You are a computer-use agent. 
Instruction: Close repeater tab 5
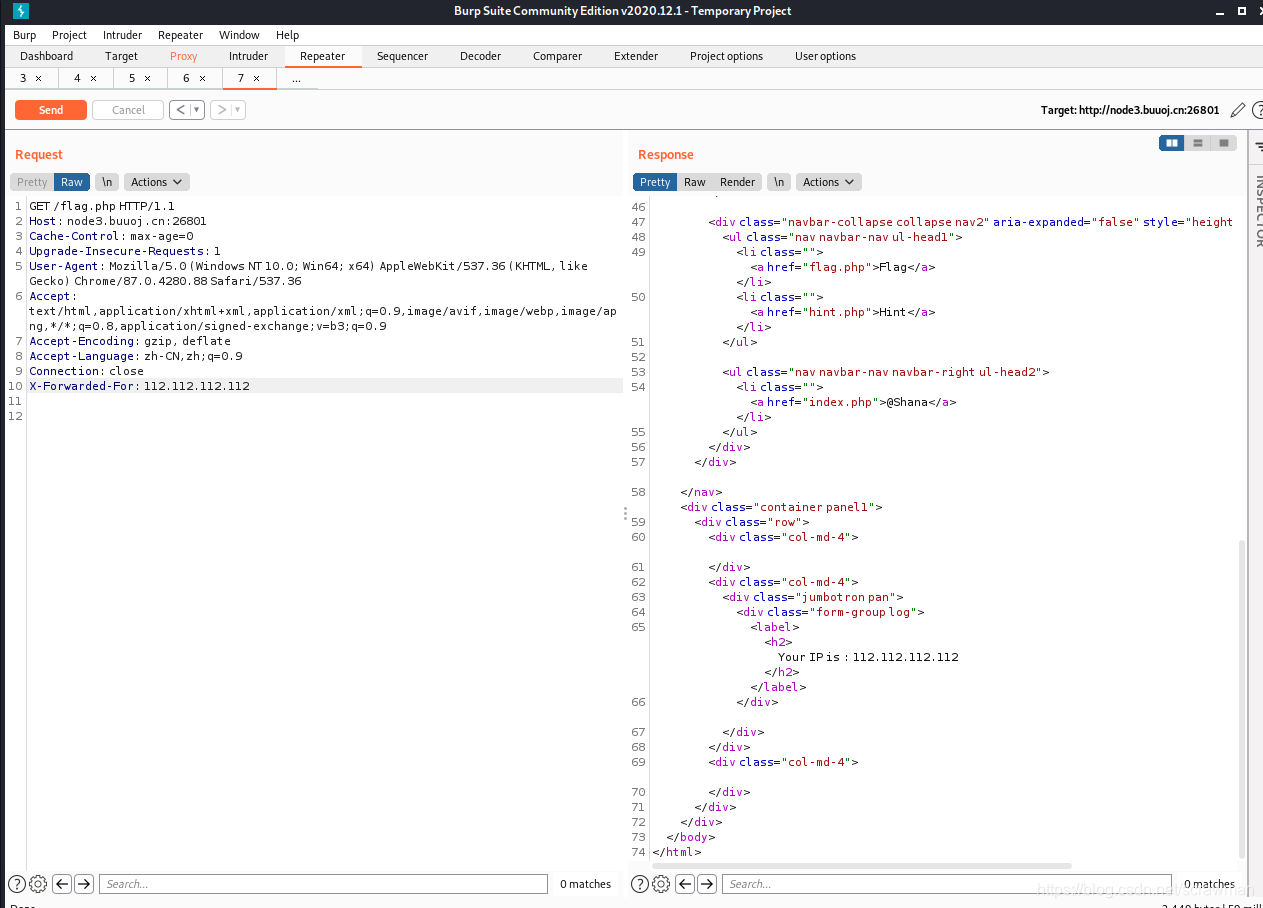tap(148, 78)
